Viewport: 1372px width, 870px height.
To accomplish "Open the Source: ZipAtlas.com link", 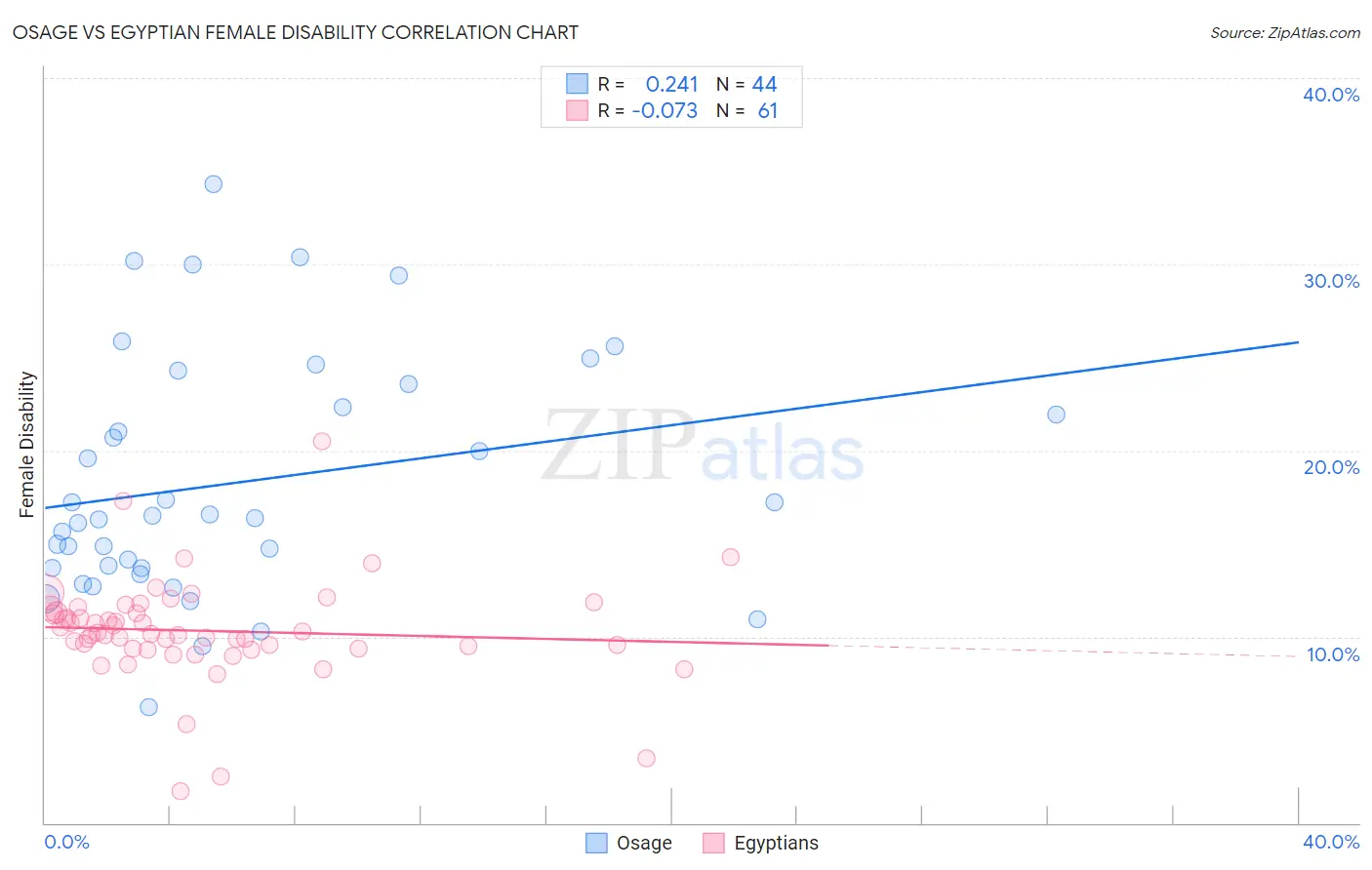I will pyautogui.click(x=1285, y=32).
